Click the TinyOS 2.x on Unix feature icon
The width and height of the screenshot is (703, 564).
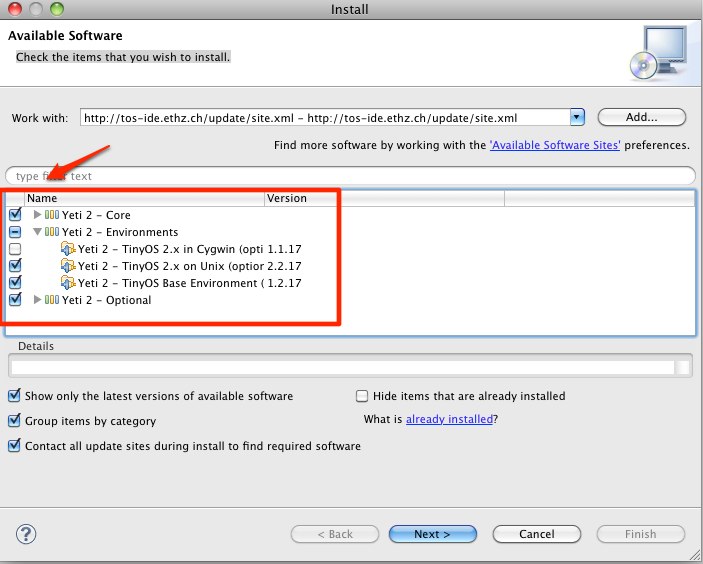pos(68,266)
